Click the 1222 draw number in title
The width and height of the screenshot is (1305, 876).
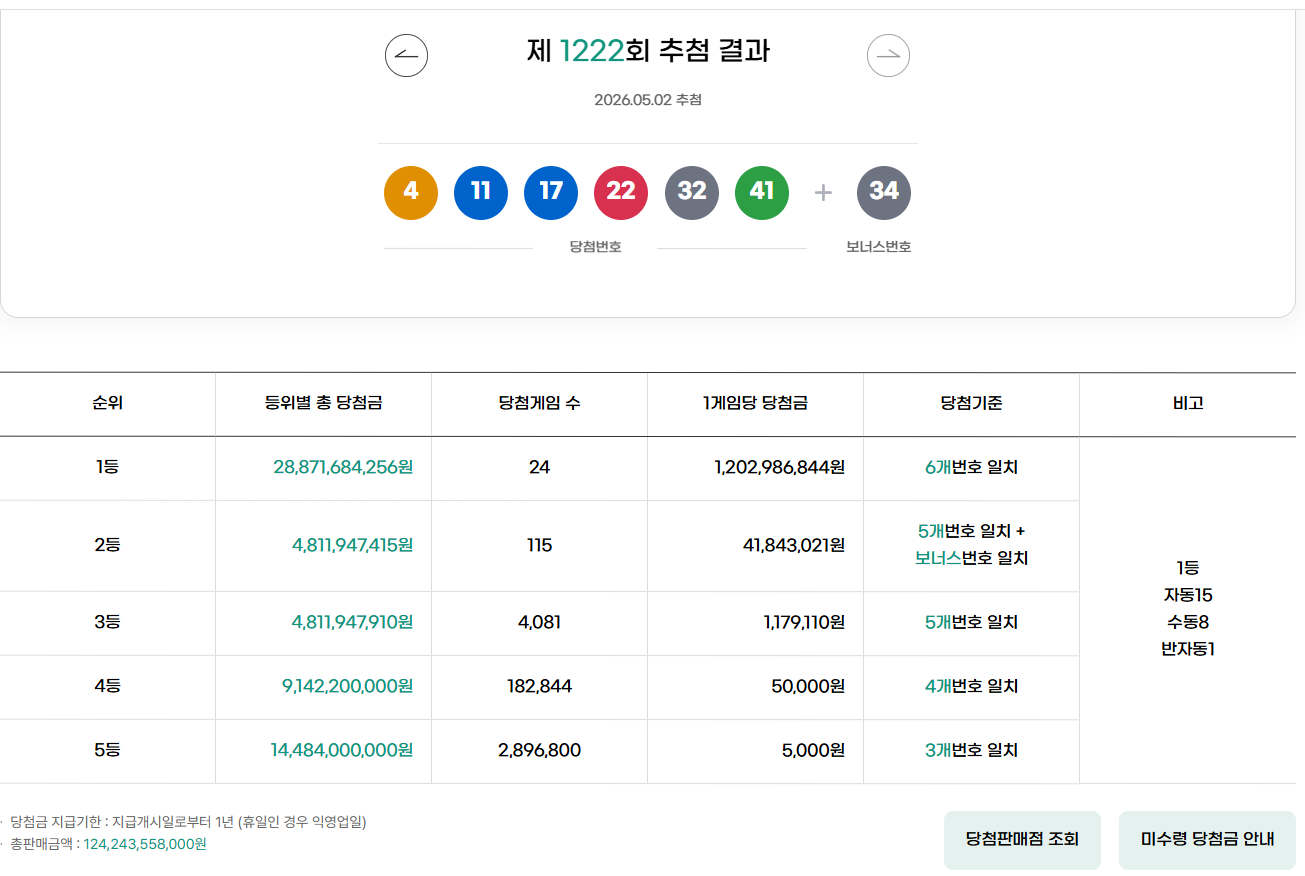591,51
